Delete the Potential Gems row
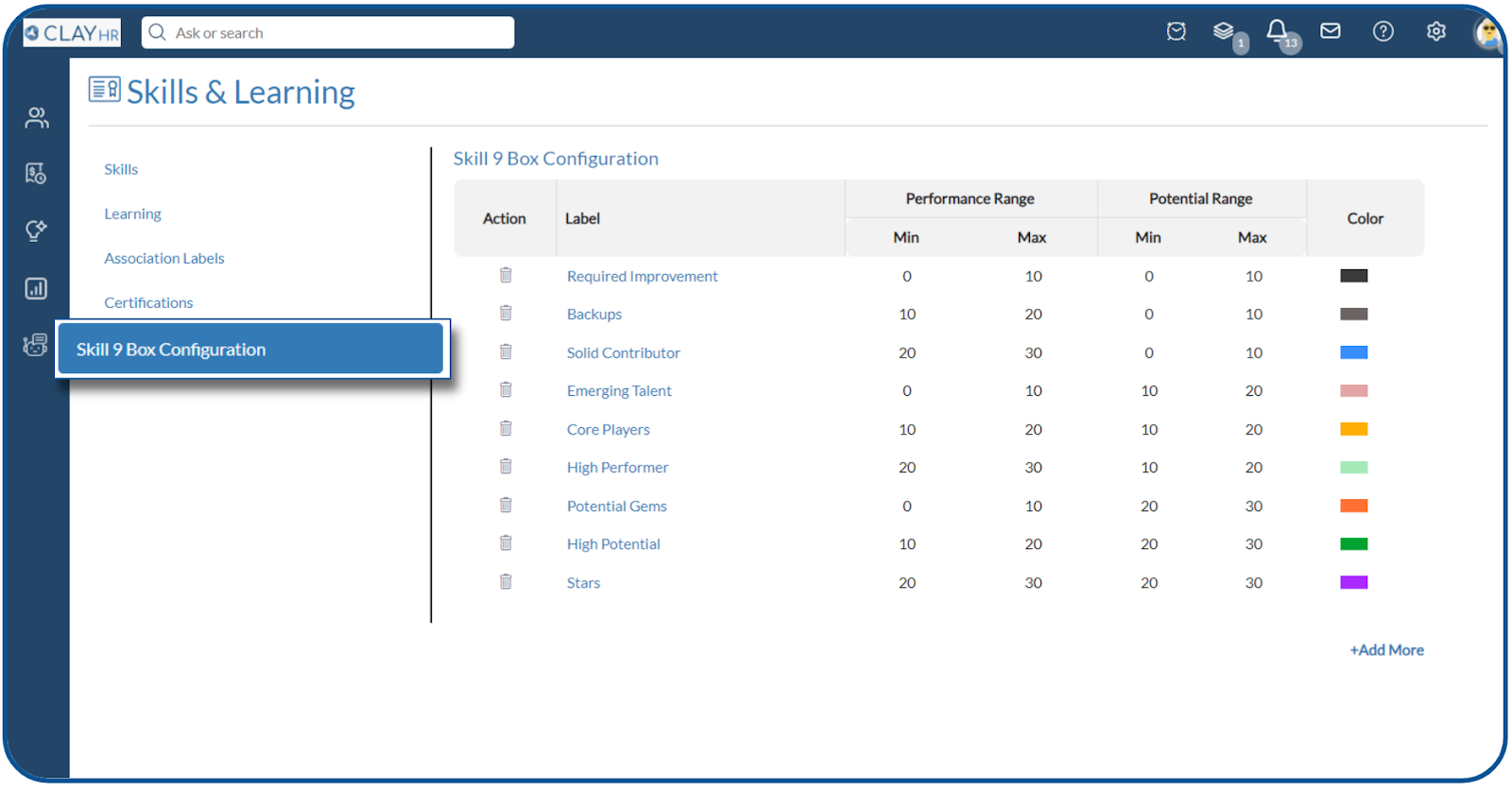 [506, 505]
